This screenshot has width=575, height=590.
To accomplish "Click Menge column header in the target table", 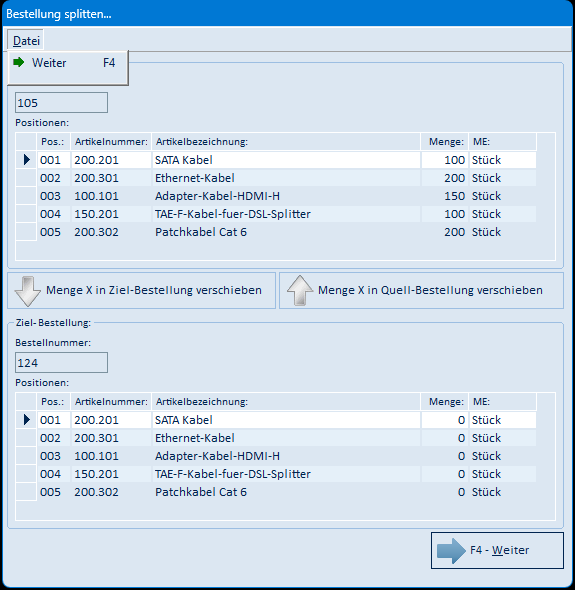I will click(445, 401).
